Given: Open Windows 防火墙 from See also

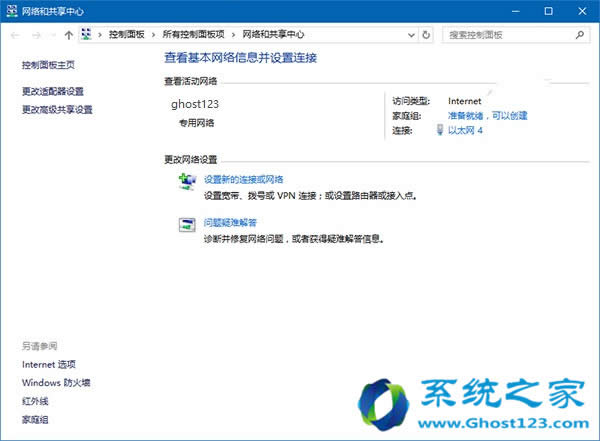Looking at the screenshot, I should coord(56,382).
